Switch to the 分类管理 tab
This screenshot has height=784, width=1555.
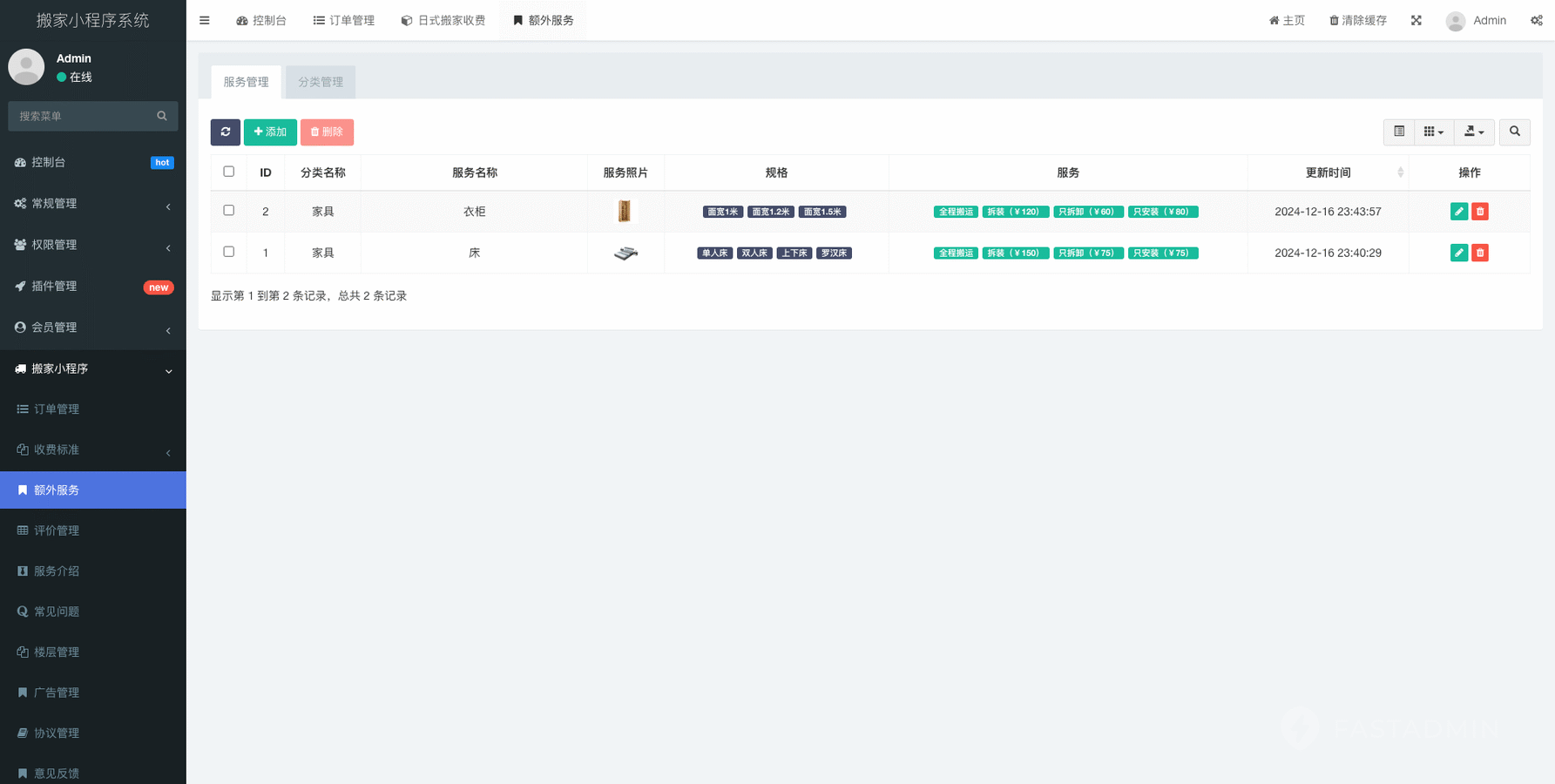(321, 82)
